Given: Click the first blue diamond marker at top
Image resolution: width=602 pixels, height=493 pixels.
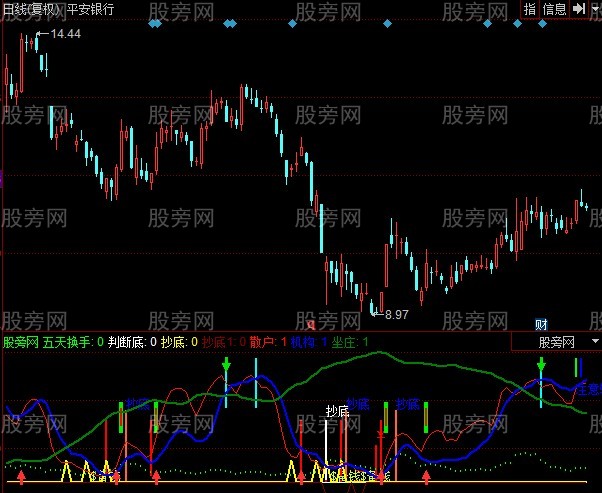Looking at the screenshot, I should coord(153,22).
